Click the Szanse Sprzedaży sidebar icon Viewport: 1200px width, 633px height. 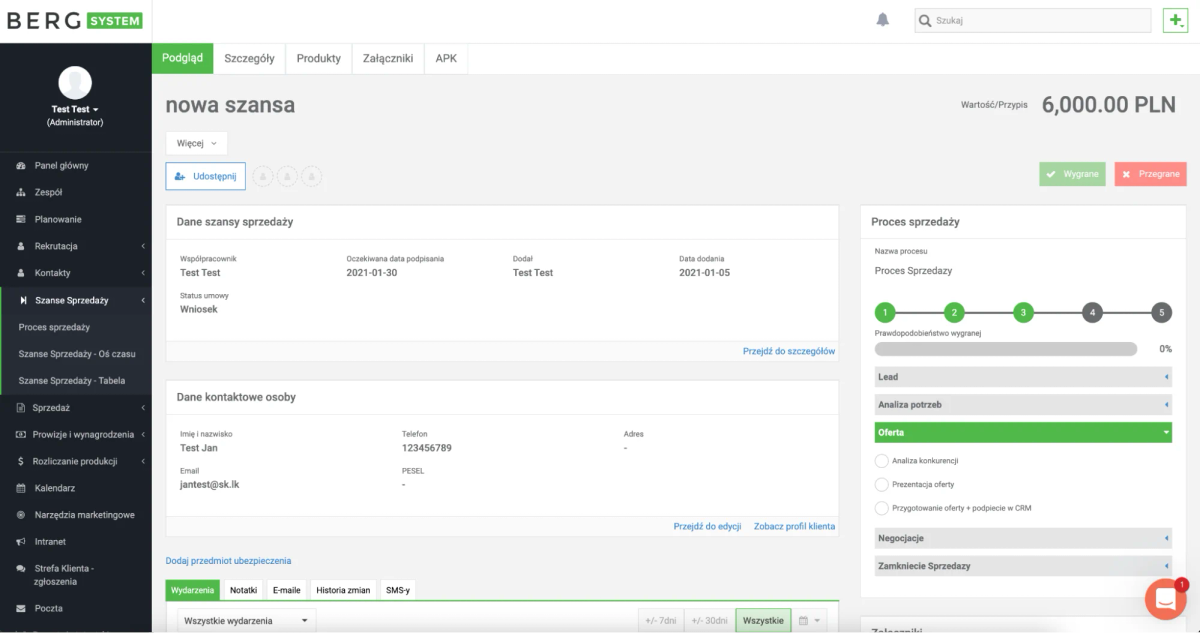tap(23, 300)
